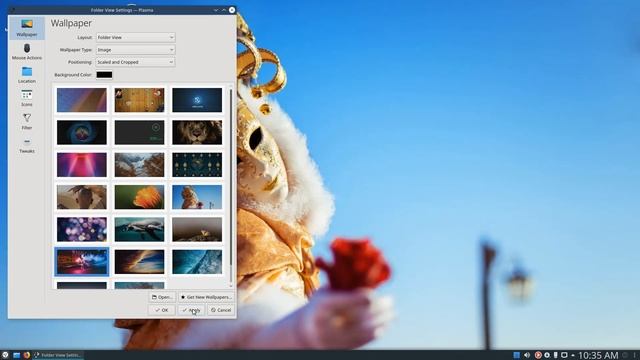
Task: Open the volume control in system tray
Action: pyautogui.click(x=527, y=355)
